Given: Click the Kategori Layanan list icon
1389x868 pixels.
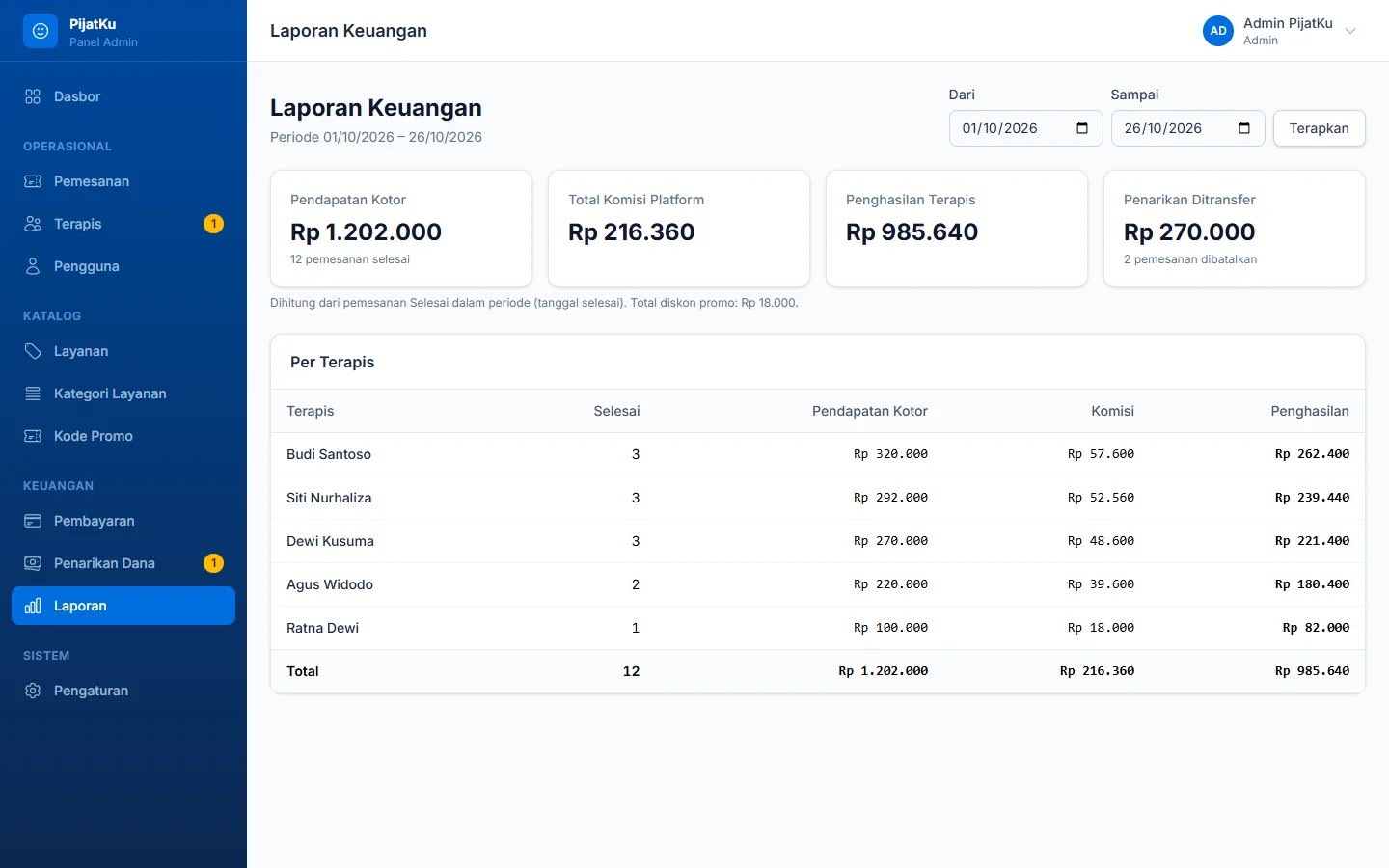Looking at the screenshot, I should coord(33,393).
